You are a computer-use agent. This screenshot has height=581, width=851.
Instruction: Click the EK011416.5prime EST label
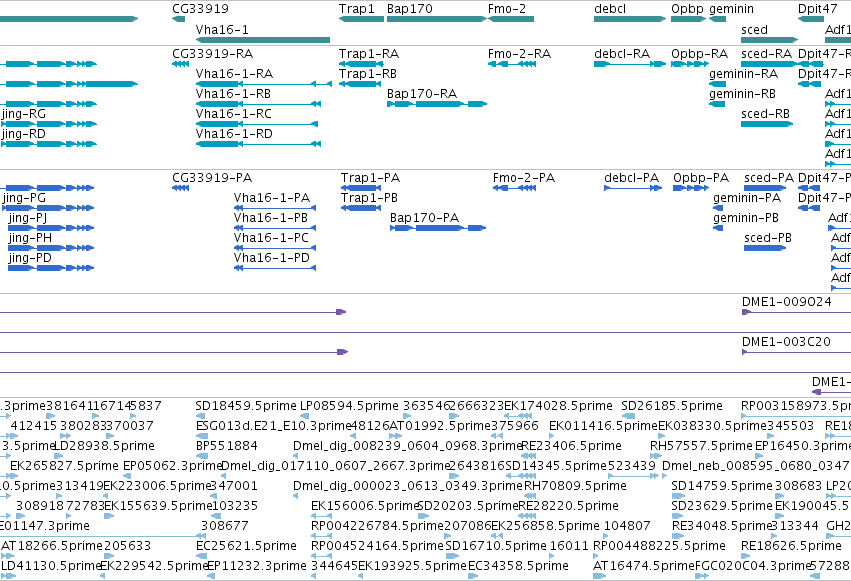coord(604,426)
